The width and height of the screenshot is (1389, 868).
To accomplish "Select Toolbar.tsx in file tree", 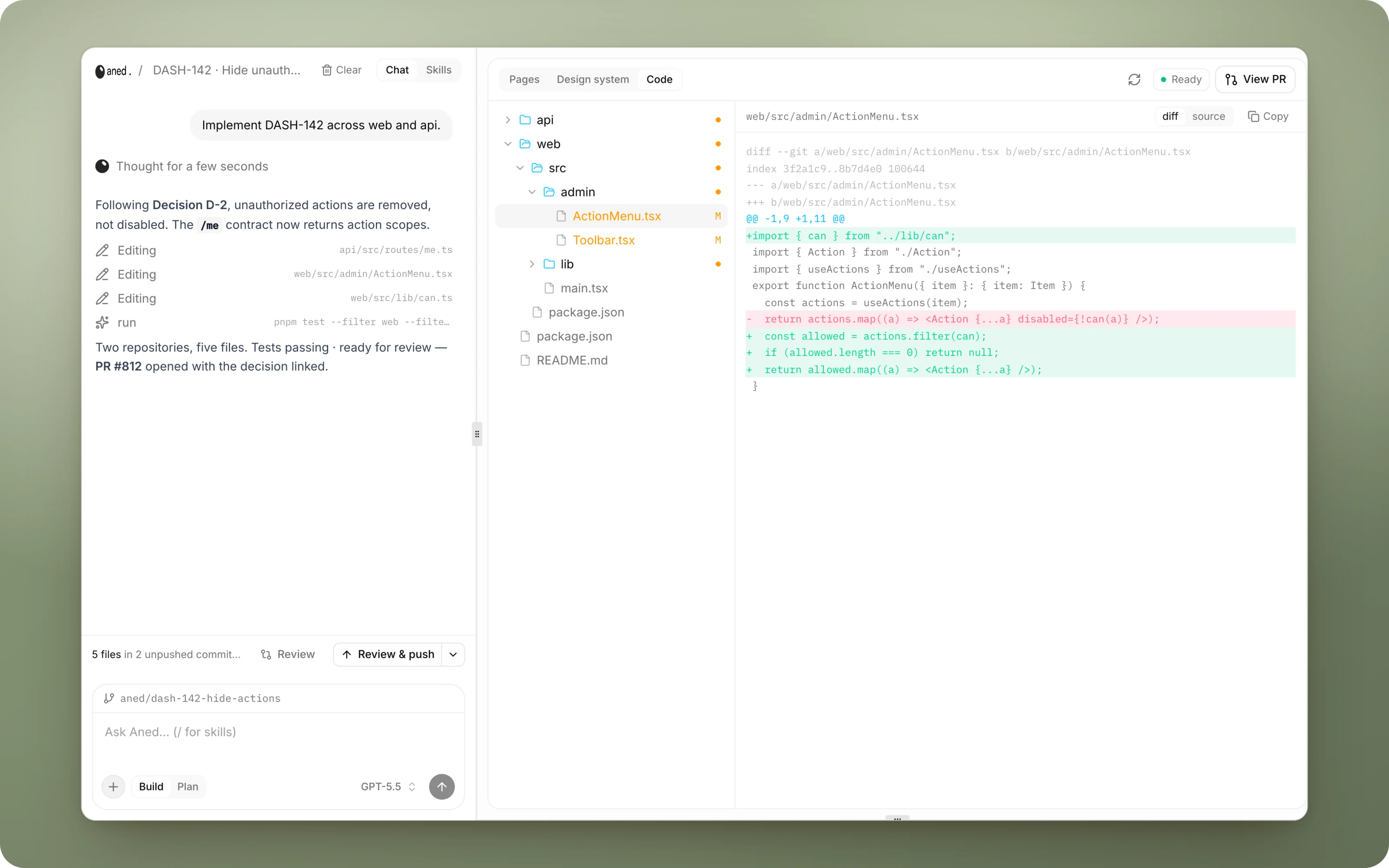I will [611, 240].
